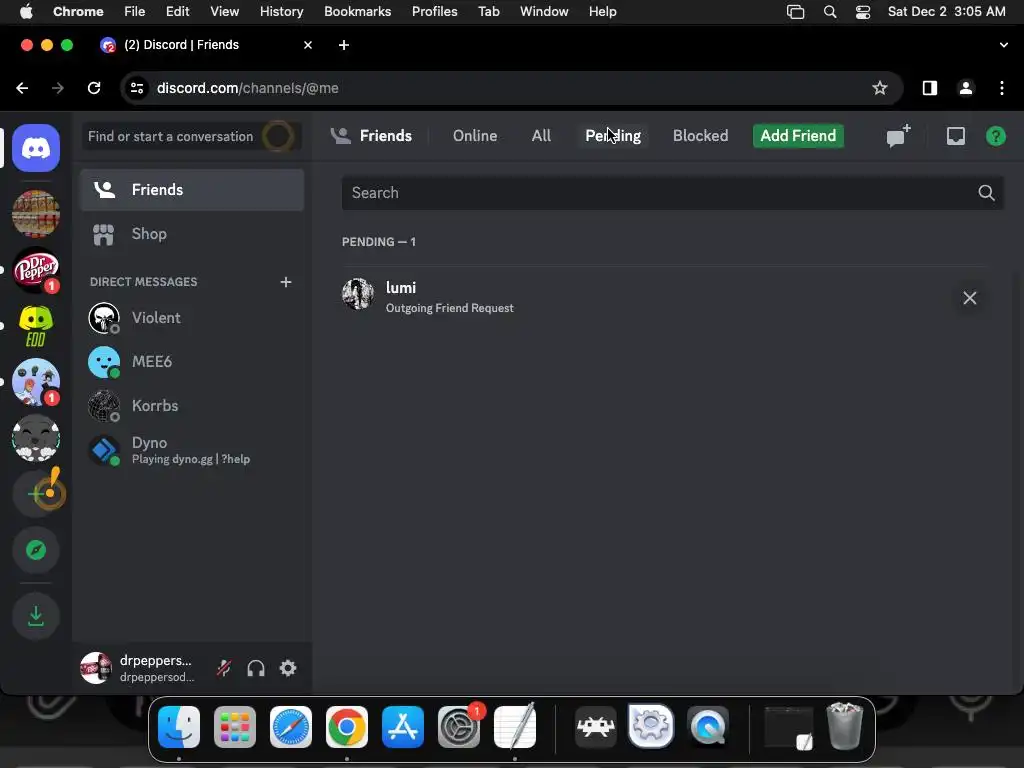Open the Dr Pepper server icon
1024x768 pixels.
tap(36, 270)
